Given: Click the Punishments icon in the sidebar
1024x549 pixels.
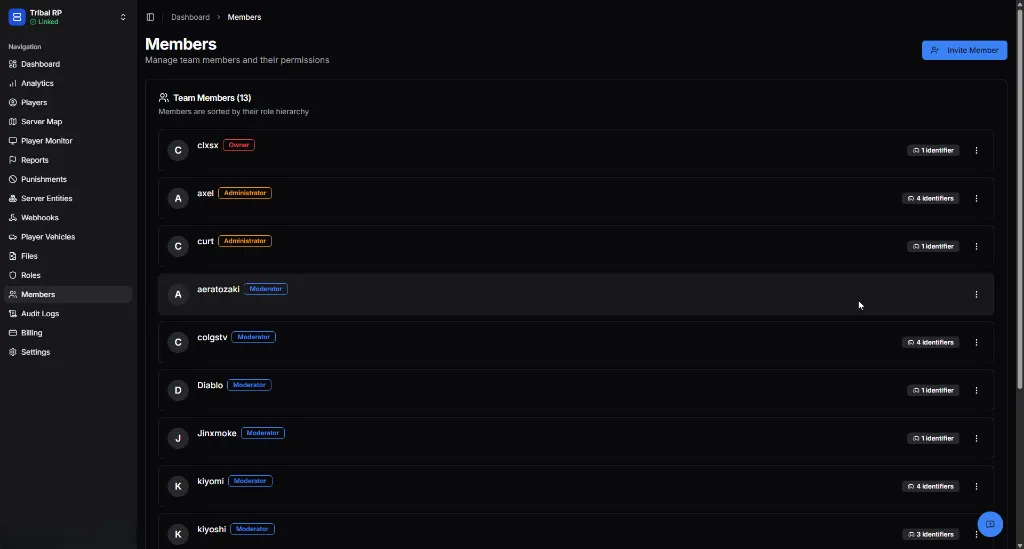Looking at the screenshot, I should point(12,179).
